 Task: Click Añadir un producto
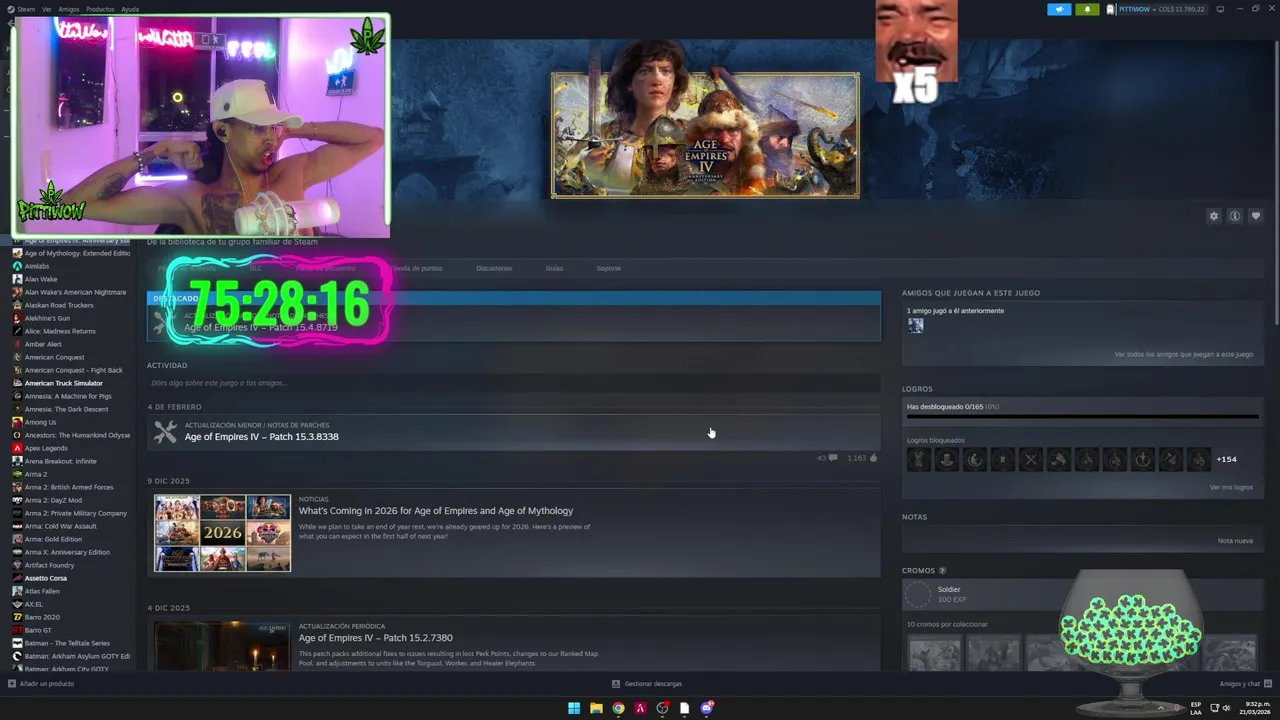41,684
